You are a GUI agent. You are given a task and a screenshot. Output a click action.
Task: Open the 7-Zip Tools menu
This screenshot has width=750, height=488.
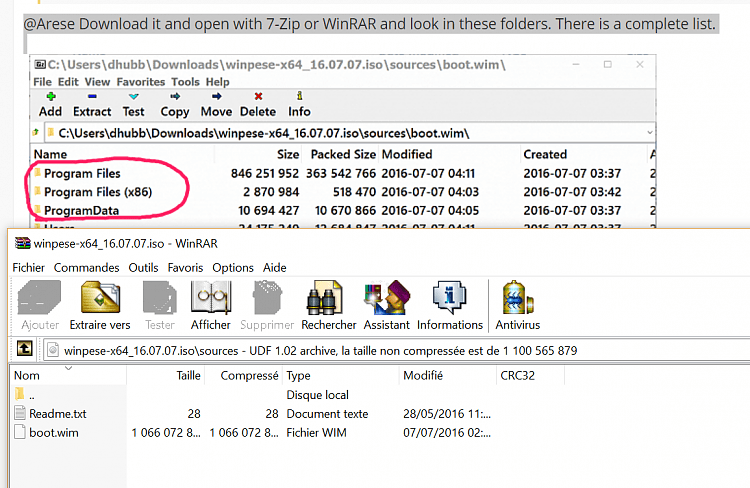(185, 82)
